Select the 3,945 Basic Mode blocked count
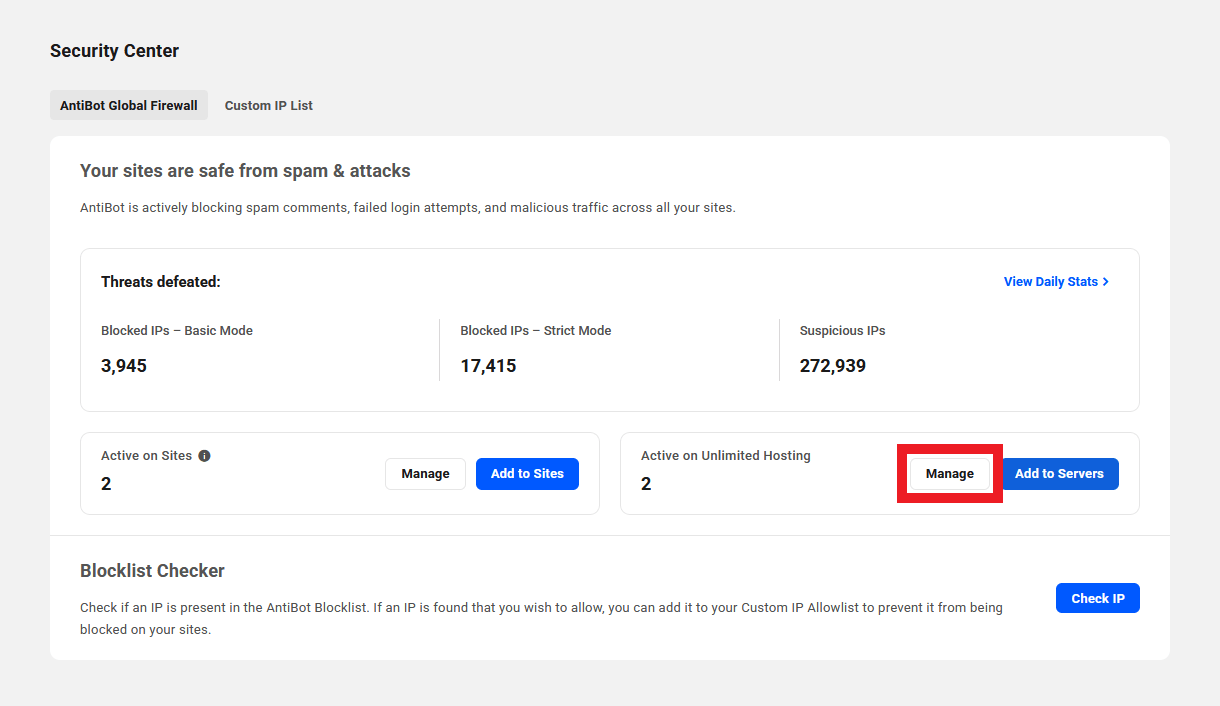This screenshot has width=1220, height=706. (x=124, y=366)
